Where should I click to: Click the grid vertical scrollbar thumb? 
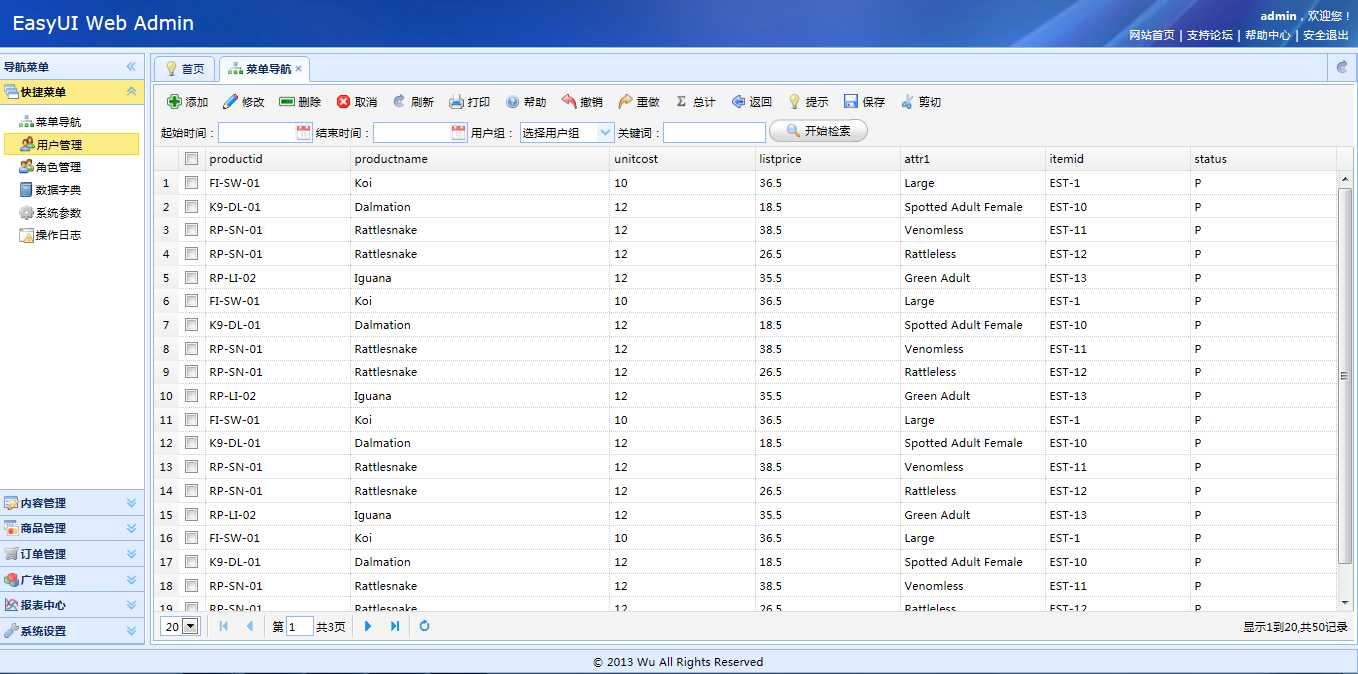1344,375
